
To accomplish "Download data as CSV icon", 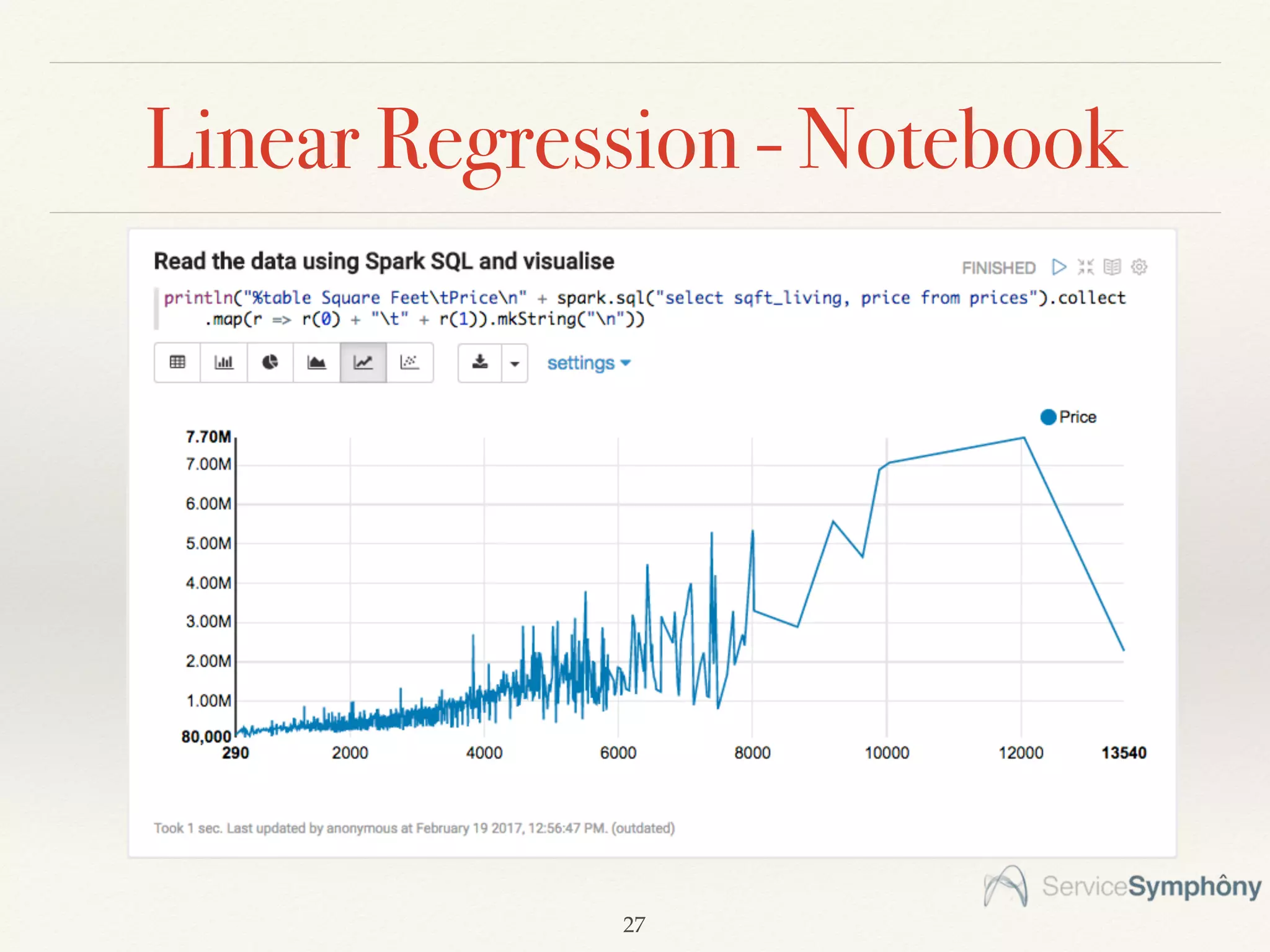I will click(480, 363).
